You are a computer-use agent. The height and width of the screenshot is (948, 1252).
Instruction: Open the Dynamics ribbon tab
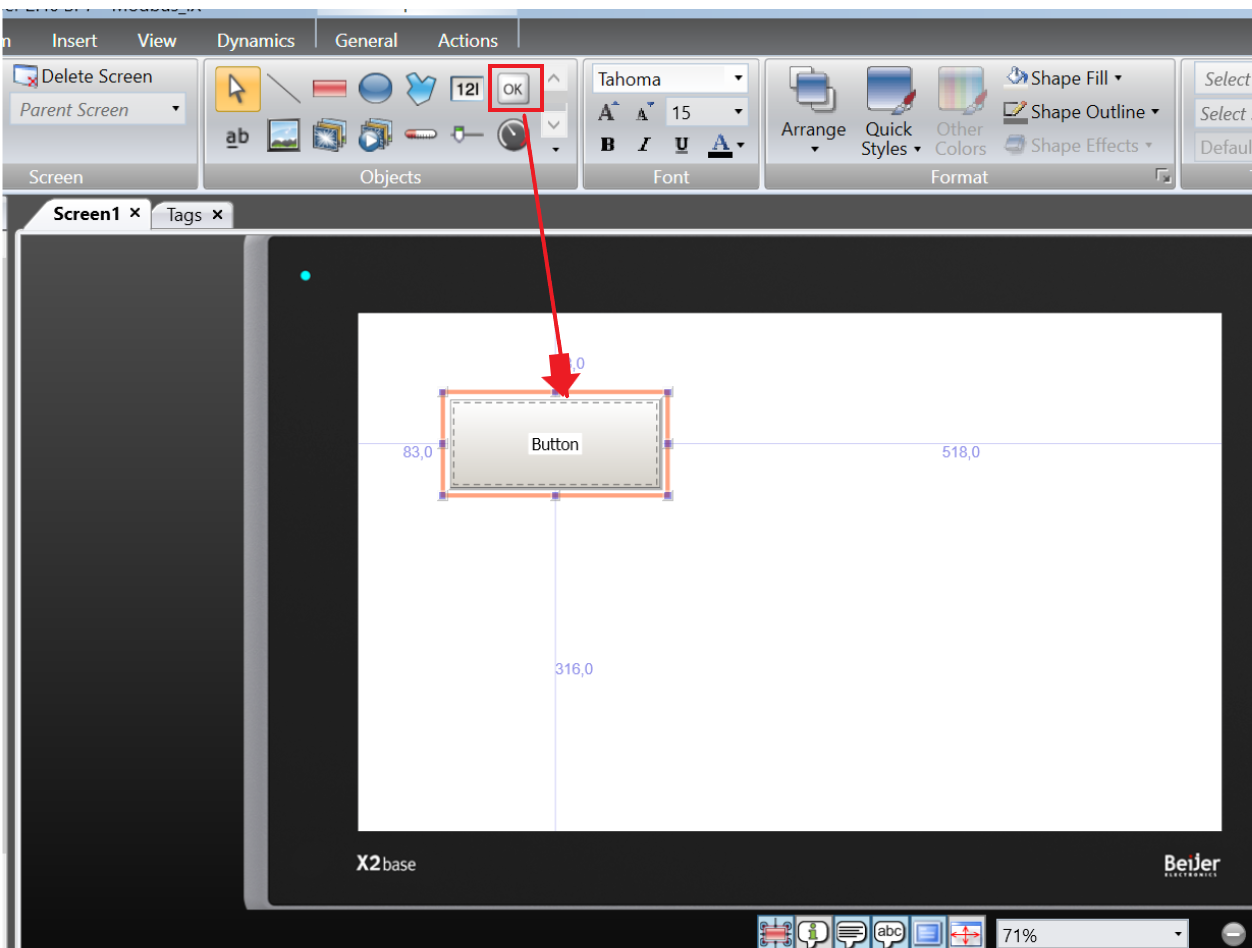click(256, 41)
